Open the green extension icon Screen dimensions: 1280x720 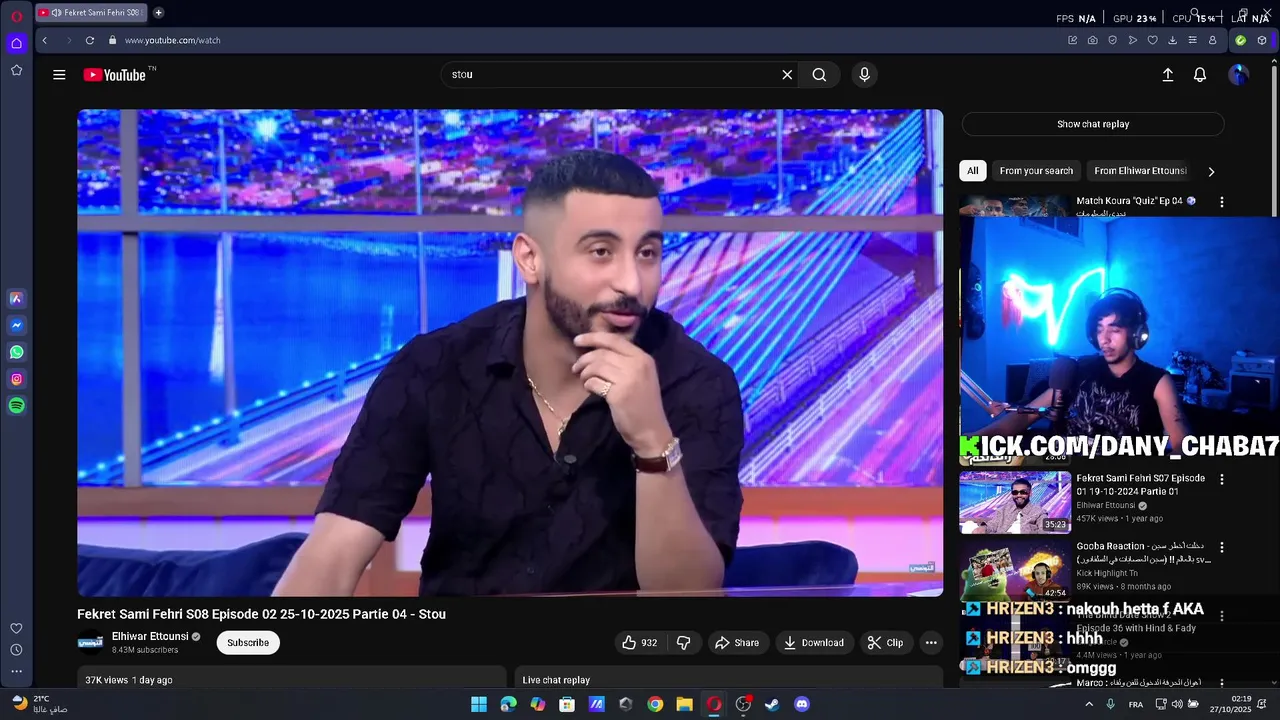[x=1240, y=40]
